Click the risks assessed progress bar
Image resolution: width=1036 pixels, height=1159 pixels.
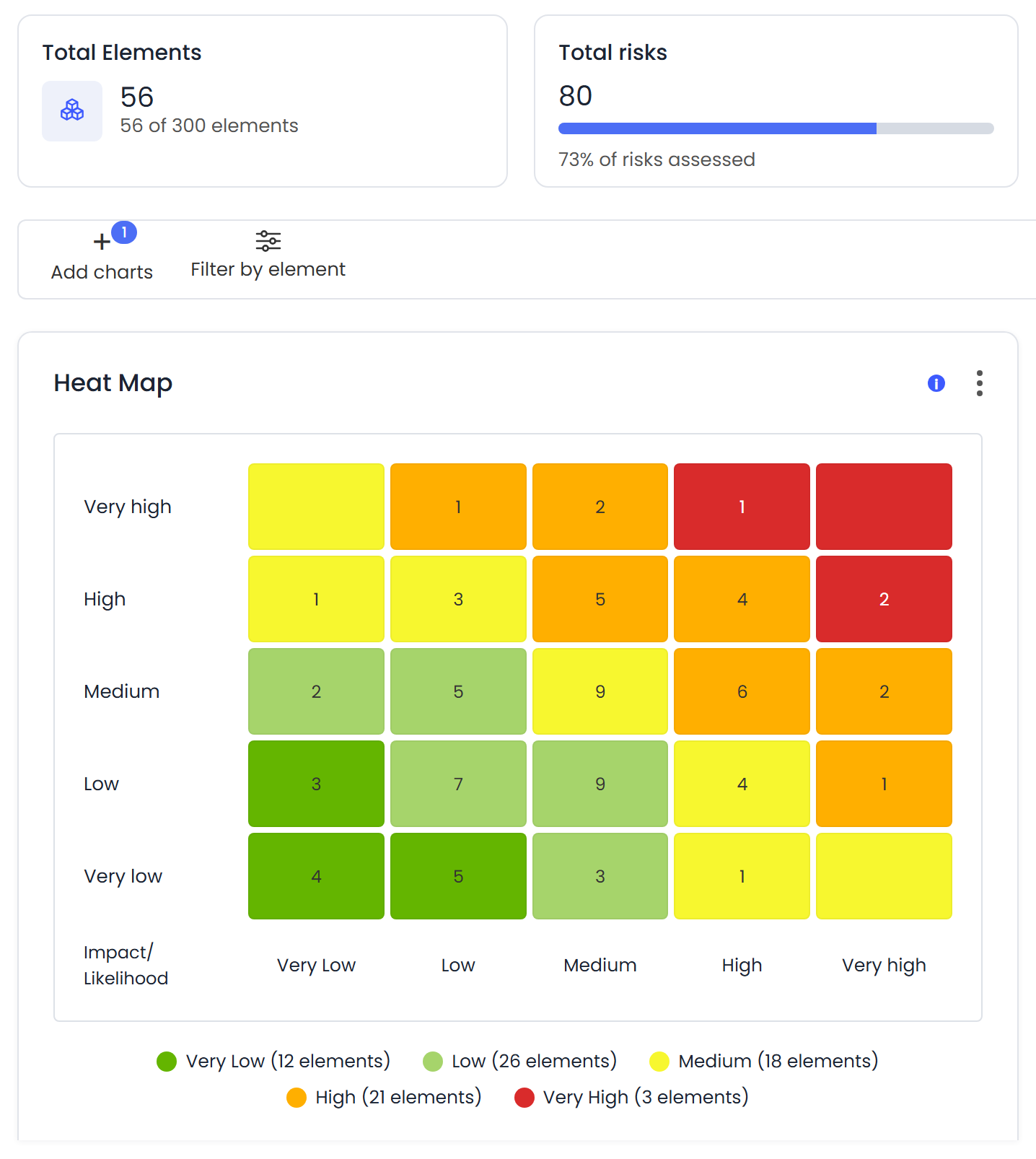click(x=776, y=128)
